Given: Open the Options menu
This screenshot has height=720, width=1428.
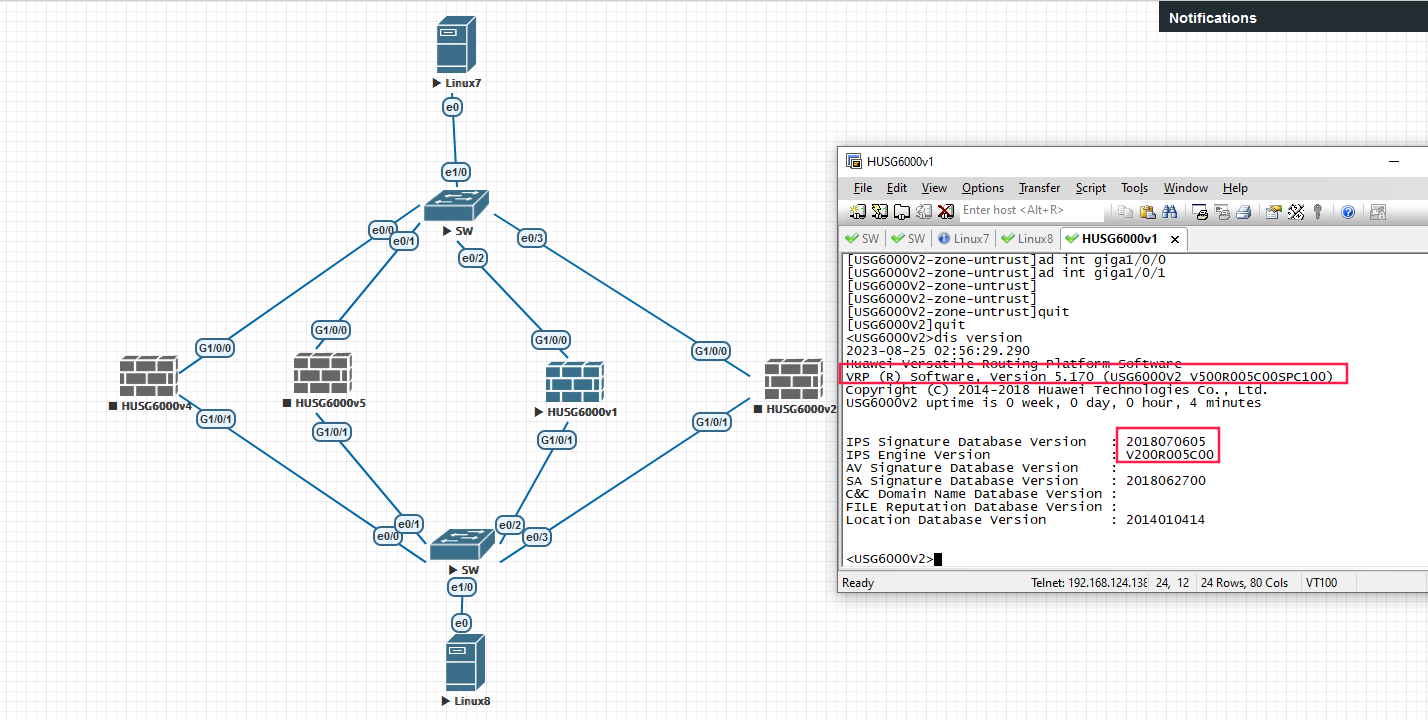Looking at the screenshot, I should [x=983, y=188].
